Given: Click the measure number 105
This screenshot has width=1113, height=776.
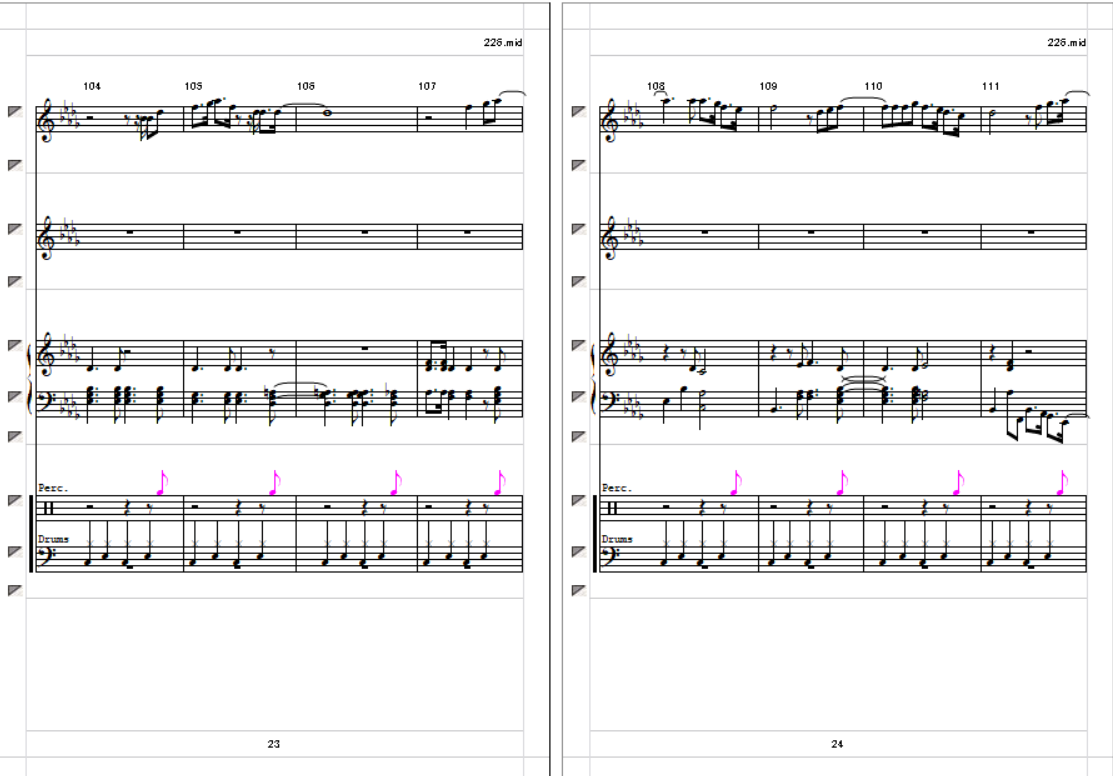Looking at the screenshot, I should point(193,86).
